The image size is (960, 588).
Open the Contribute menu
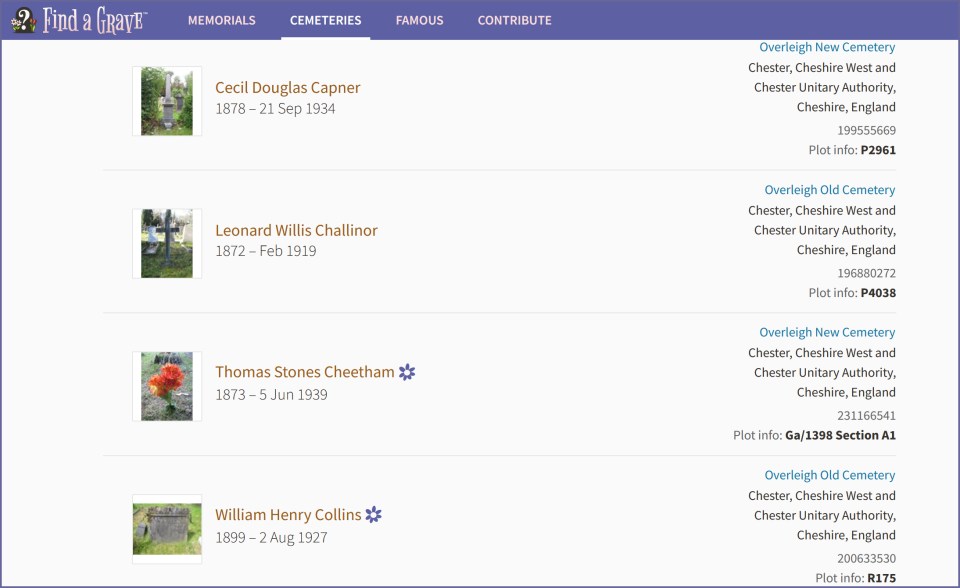[x=514, y=20]
